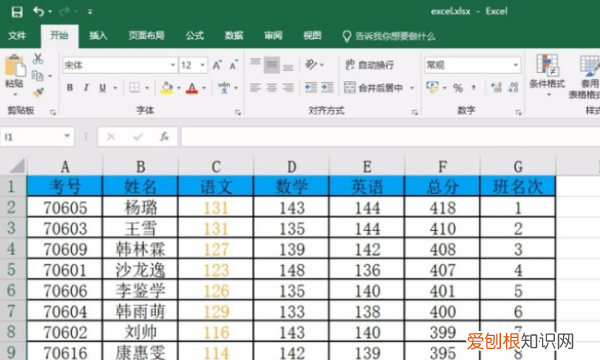Paste from clipboard with 粘贴 icon
600x360 pixels.
click(x=15, y=66)
